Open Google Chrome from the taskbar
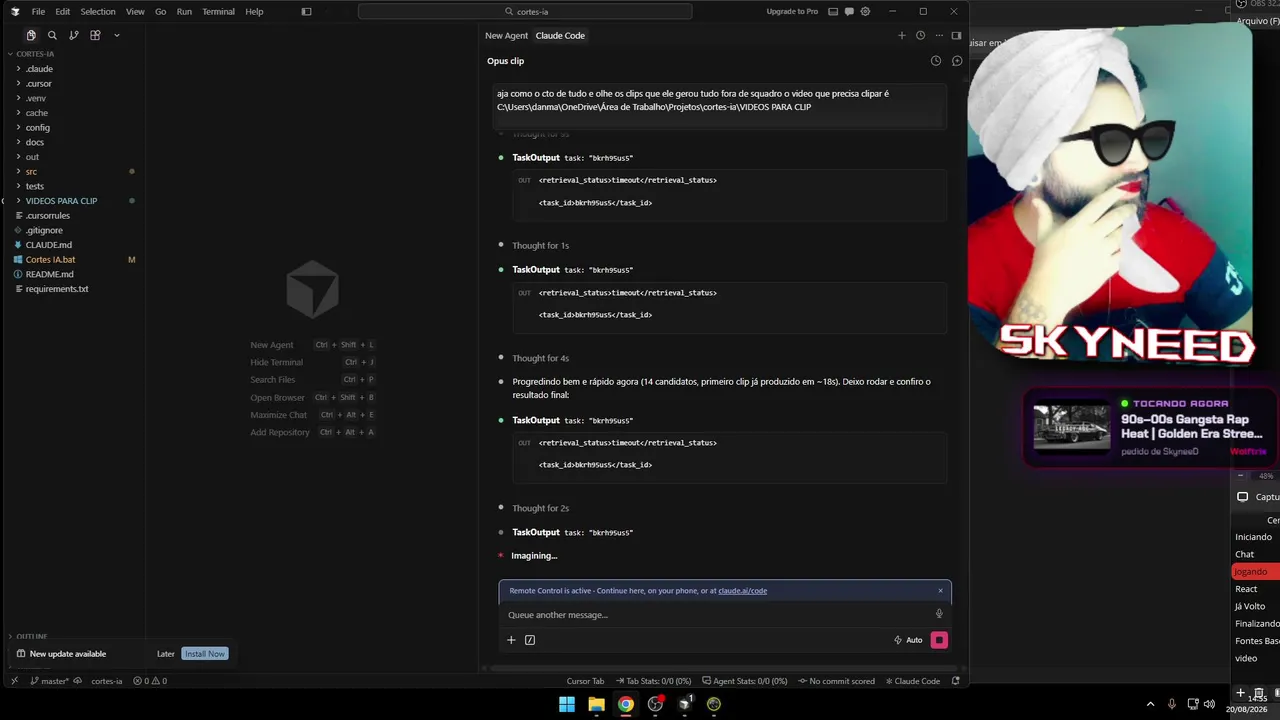The image size is (1280, 720). tap(625, 704)
